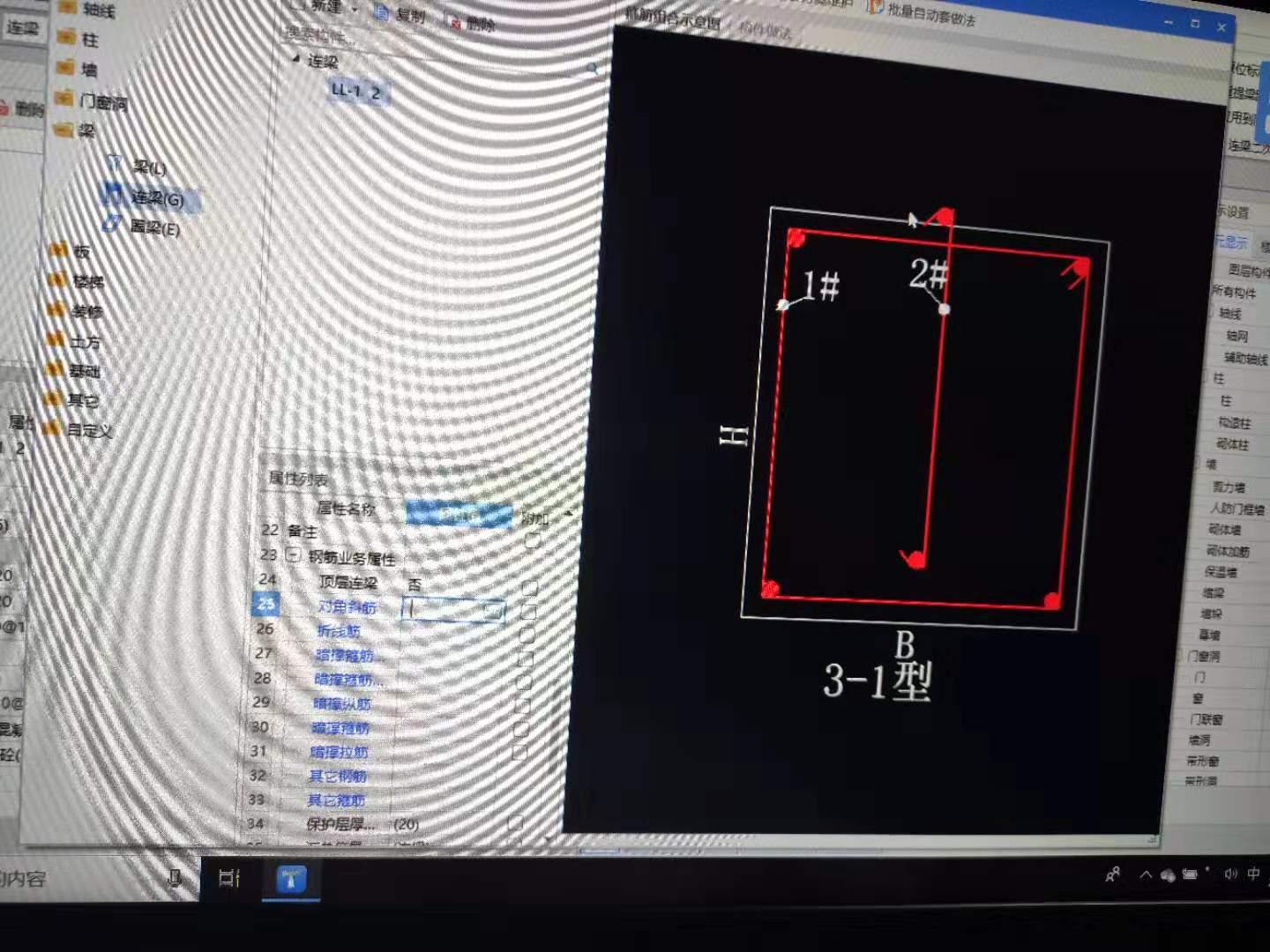The height and width of the screenshot is (952, 1270).
Task: Tick the 附加 checkbox for 折线筋 row
Action: click(x=527, y=635)
